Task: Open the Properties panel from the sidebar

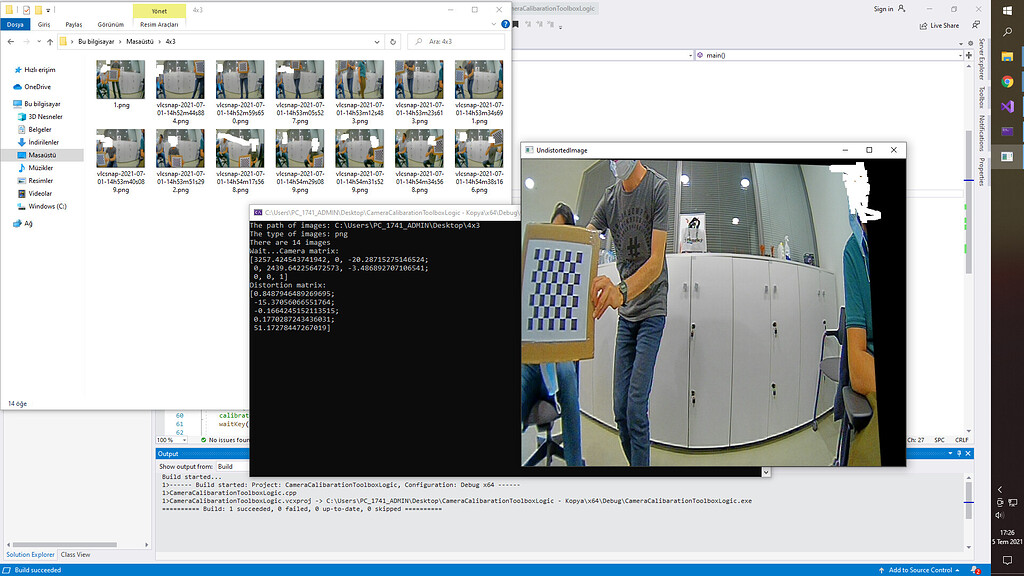Action: pyautogui.click(x=981, y=172)
